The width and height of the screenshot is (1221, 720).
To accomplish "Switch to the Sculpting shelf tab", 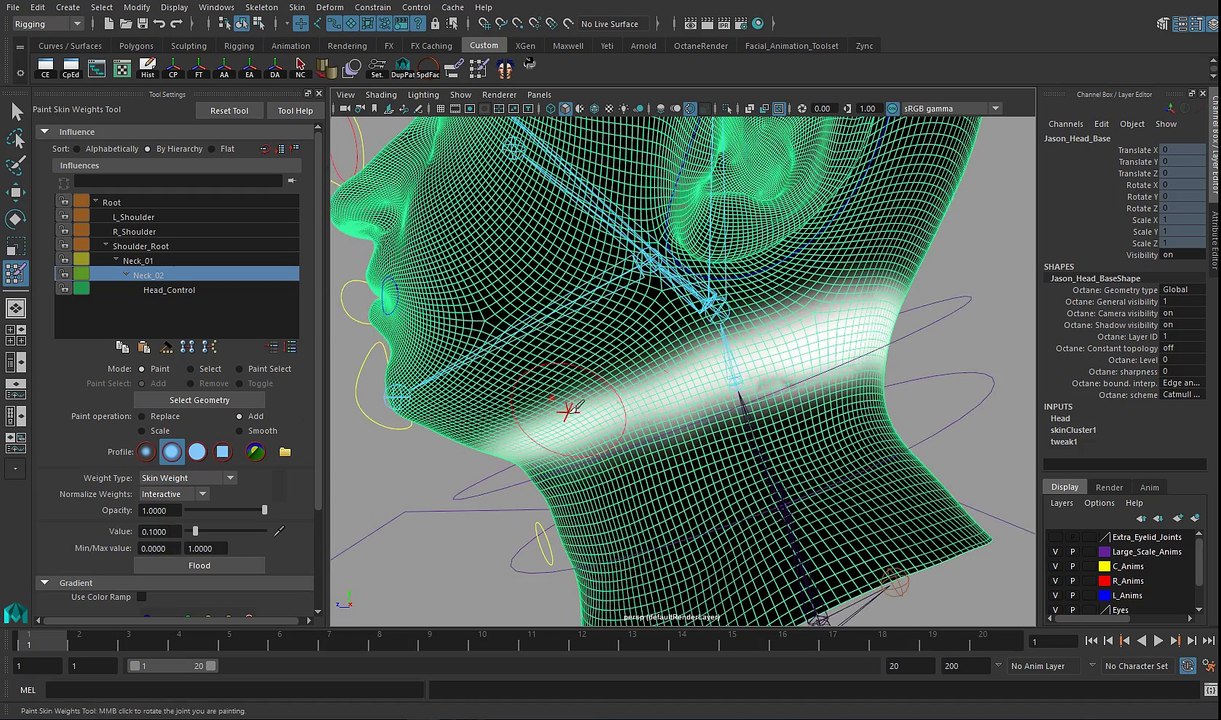I will tap(188, 45).
